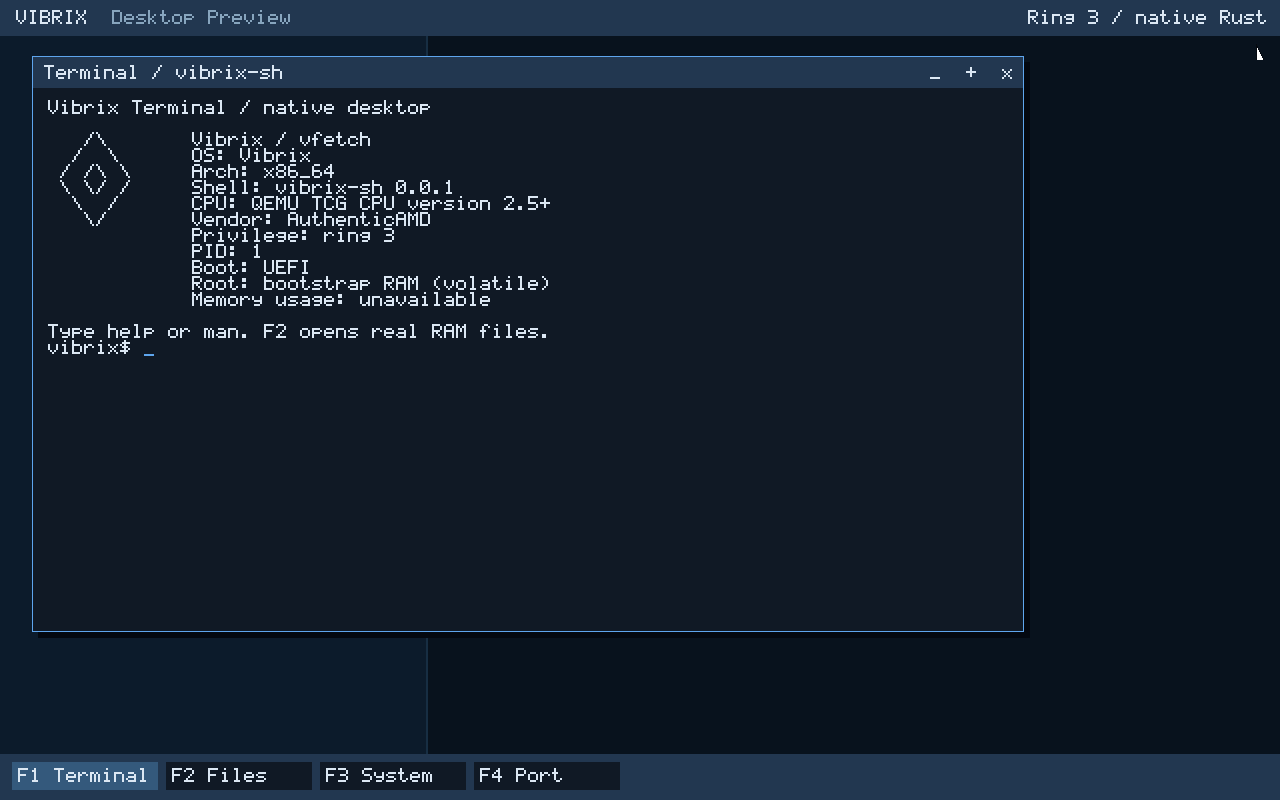The image size is (1280, 800).
Task: Click the Terminal / vibrix-sh title bar
Action: pos(528,73)
